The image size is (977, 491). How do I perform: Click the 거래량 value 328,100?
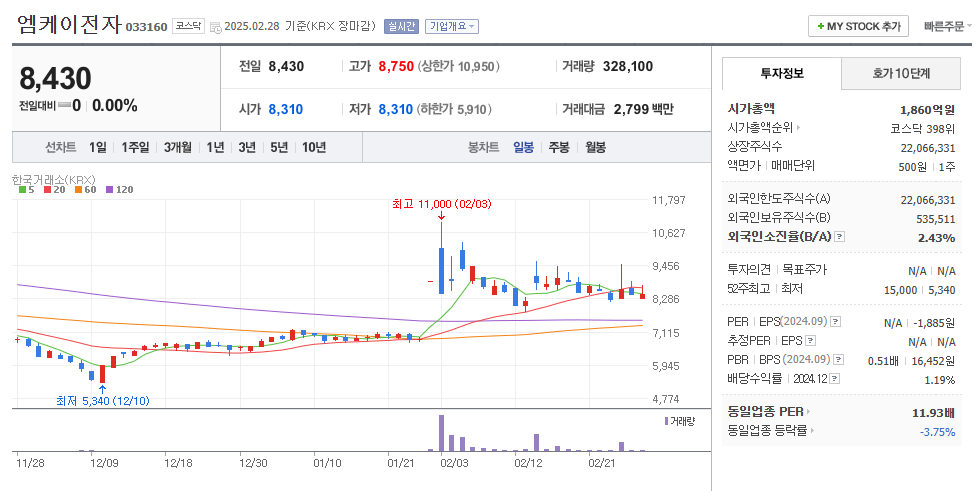tap(627, 66)
